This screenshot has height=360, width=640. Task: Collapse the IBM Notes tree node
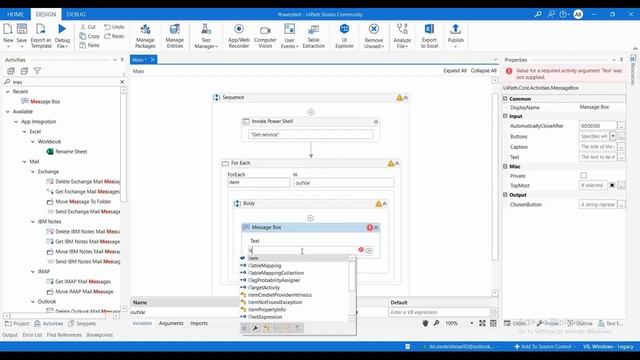(x=33, y=222)
